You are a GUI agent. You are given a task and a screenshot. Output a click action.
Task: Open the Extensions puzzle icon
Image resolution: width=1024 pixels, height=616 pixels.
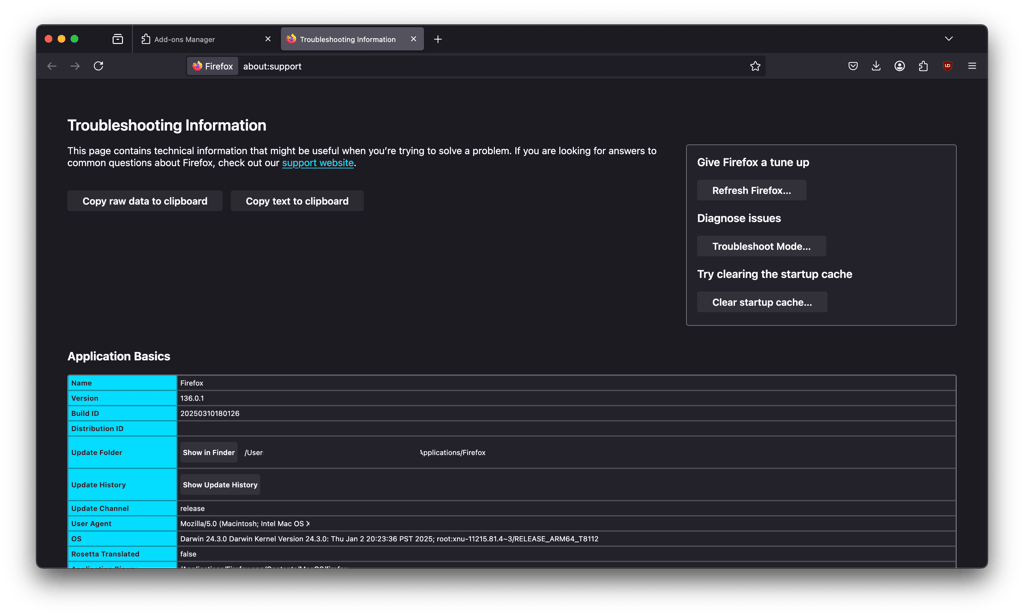[923, 66]
